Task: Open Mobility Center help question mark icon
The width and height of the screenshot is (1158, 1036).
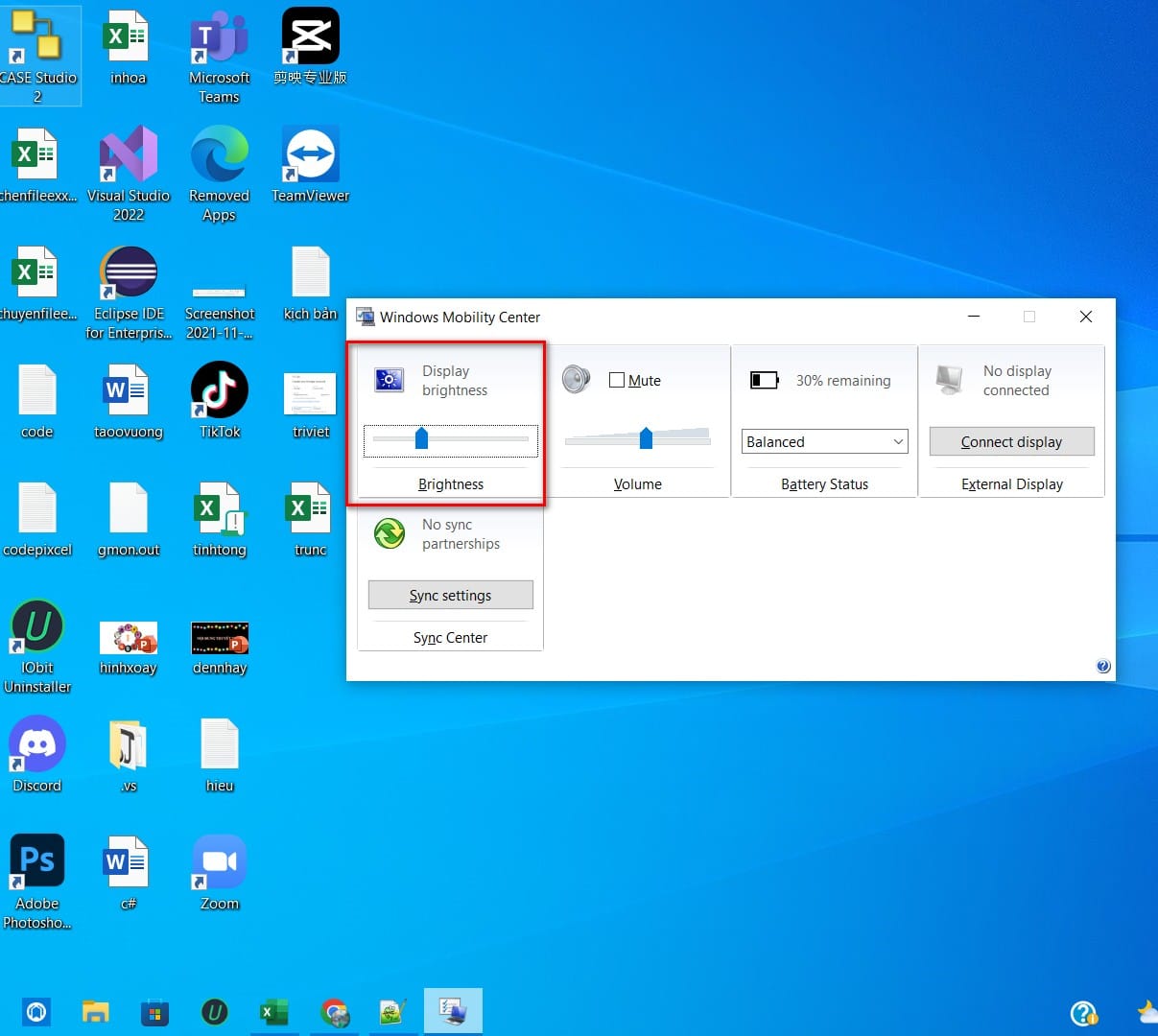Action: [1103, 667]
